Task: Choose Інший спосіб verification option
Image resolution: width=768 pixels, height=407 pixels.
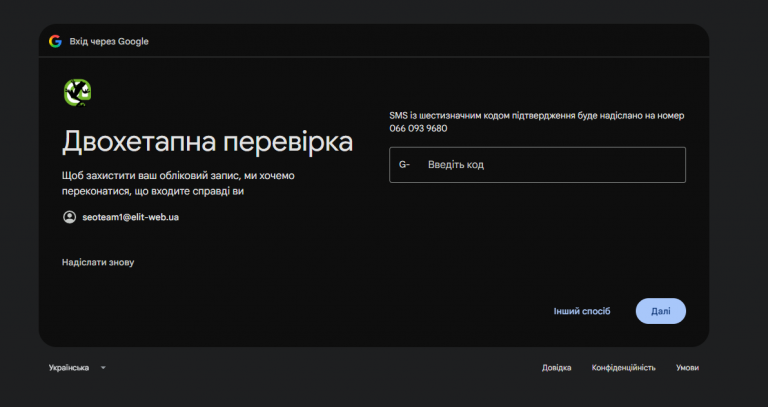Action: [582, 311]
